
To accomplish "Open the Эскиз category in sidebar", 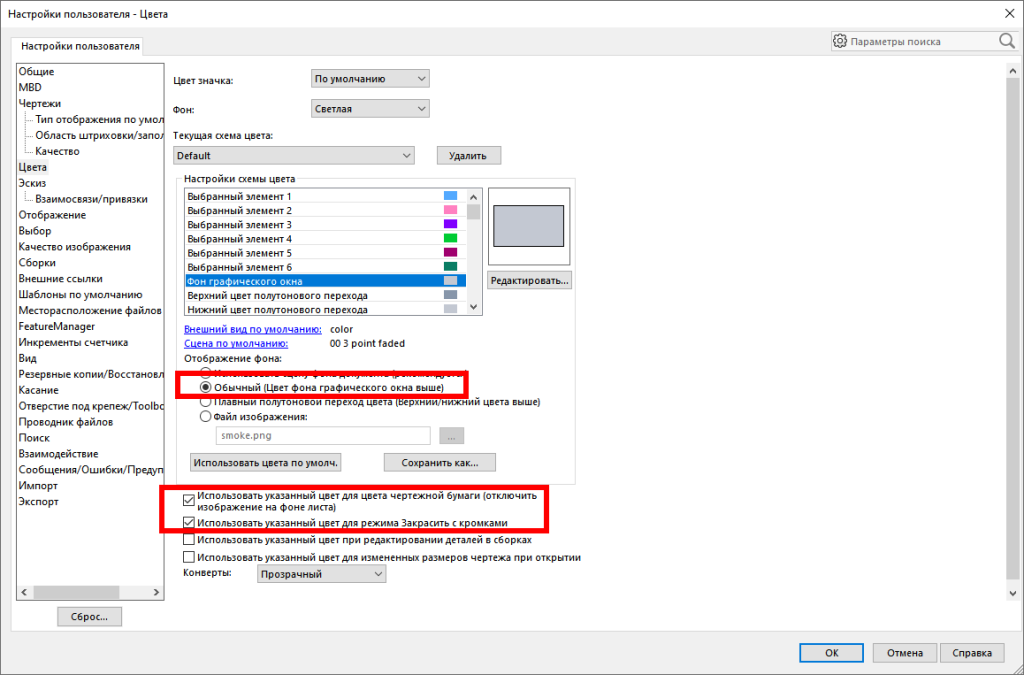I will (x=32, y=183).
